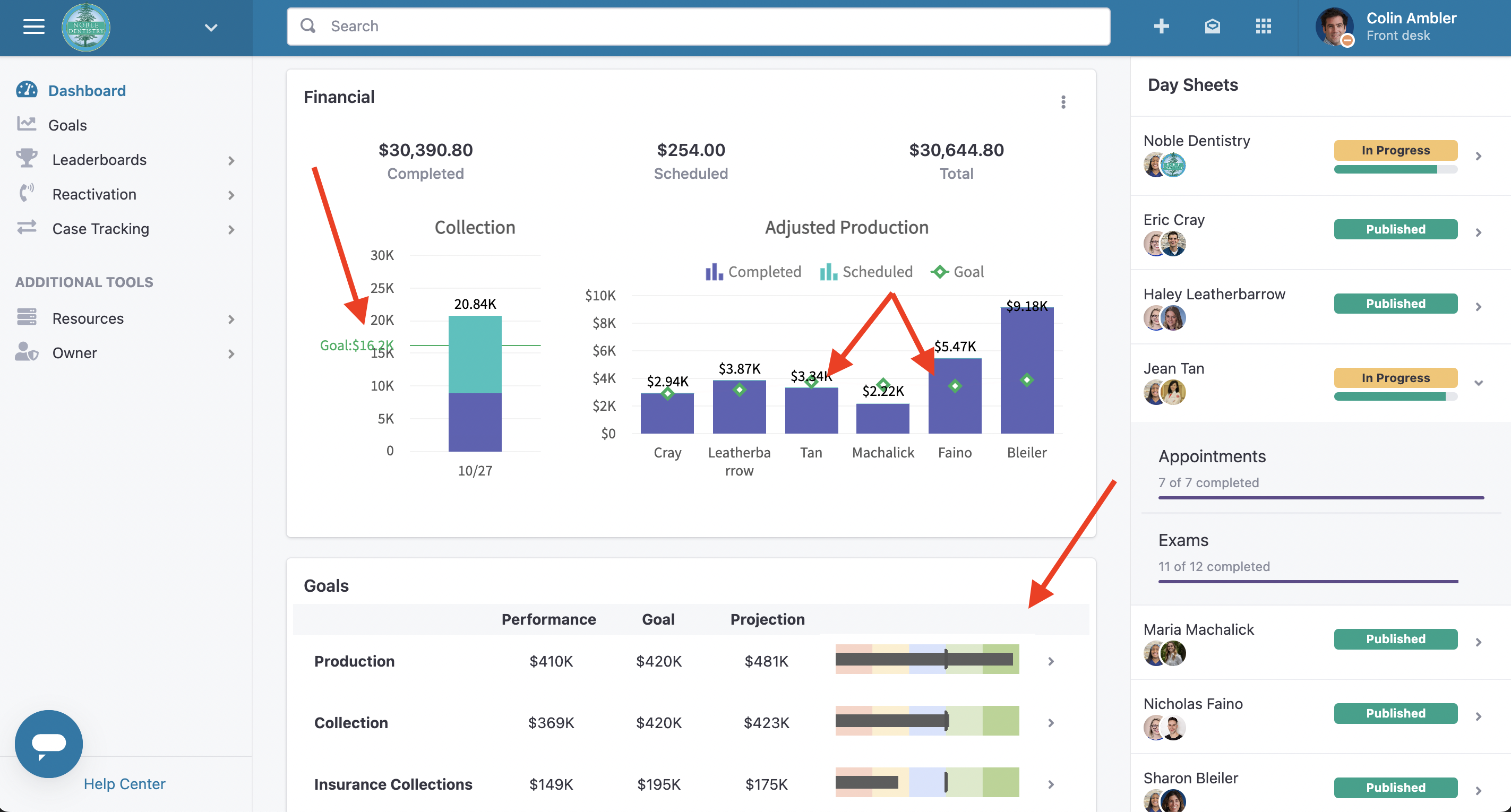Image resolution: width=1511 pixels, height=812 pixels.
Task: Toggle the Goal legend series
Action: (x=957, y=271)
